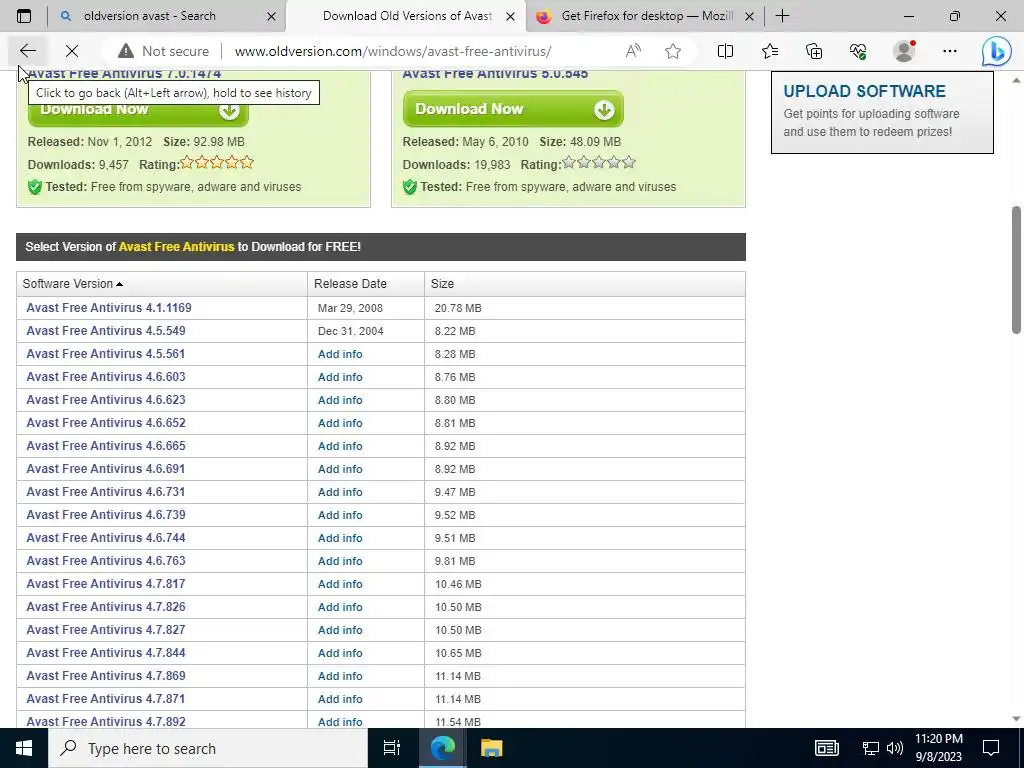Open Avast Free Antivirus 4.6.763 link
Screen dimensions: 1024x768
point(106,560)
